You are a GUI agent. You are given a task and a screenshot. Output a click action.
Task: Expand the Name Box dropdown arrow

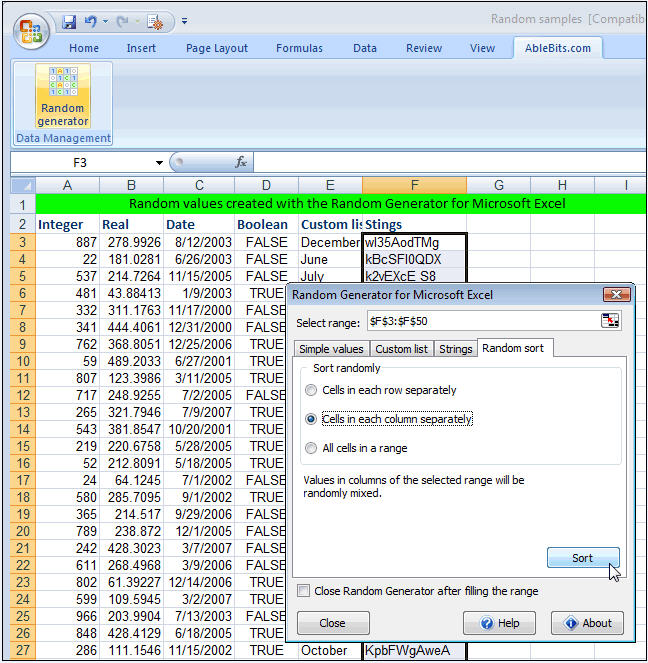click(x=159, y=163)
